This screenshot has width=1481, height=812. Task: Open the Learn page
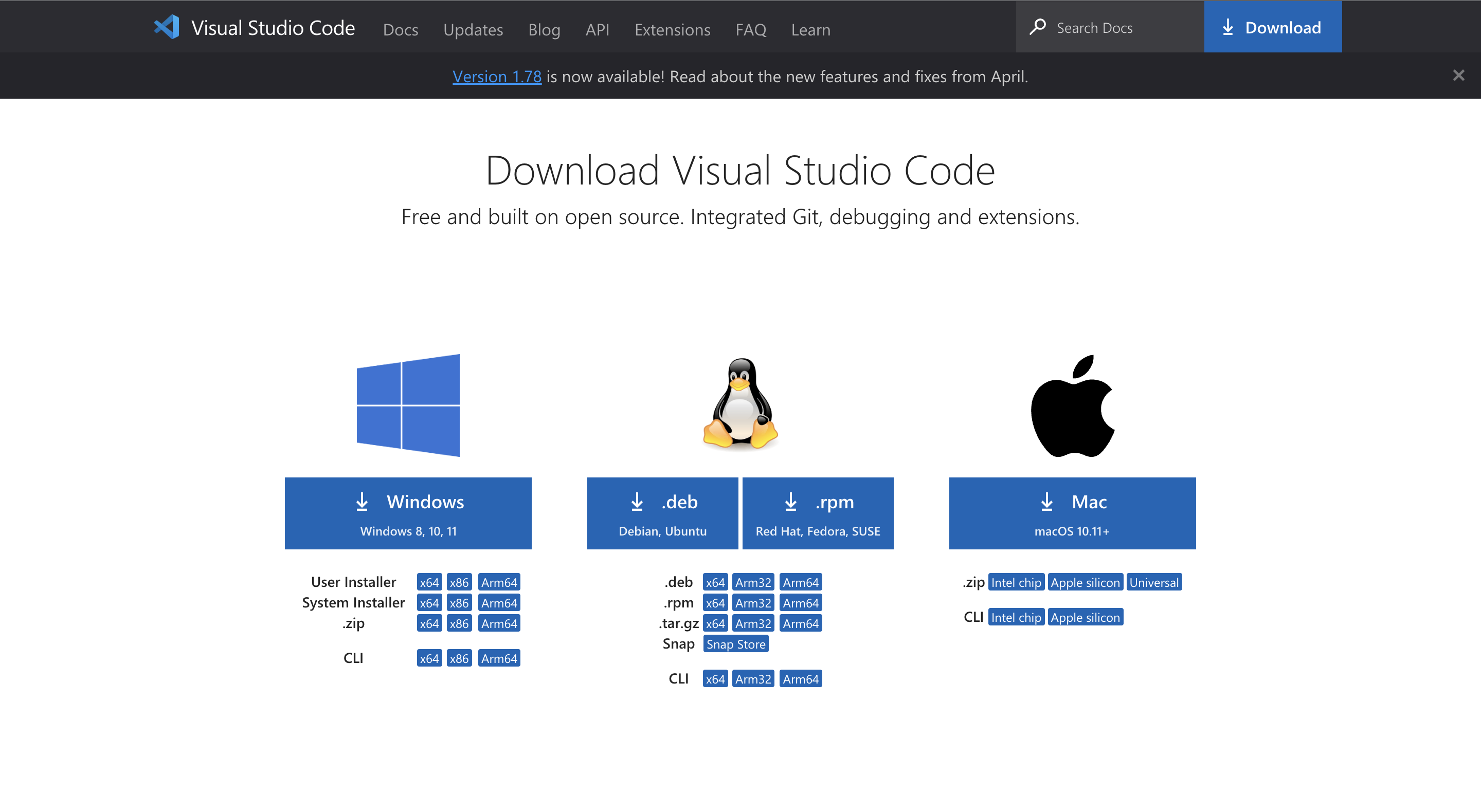[810, 29]
